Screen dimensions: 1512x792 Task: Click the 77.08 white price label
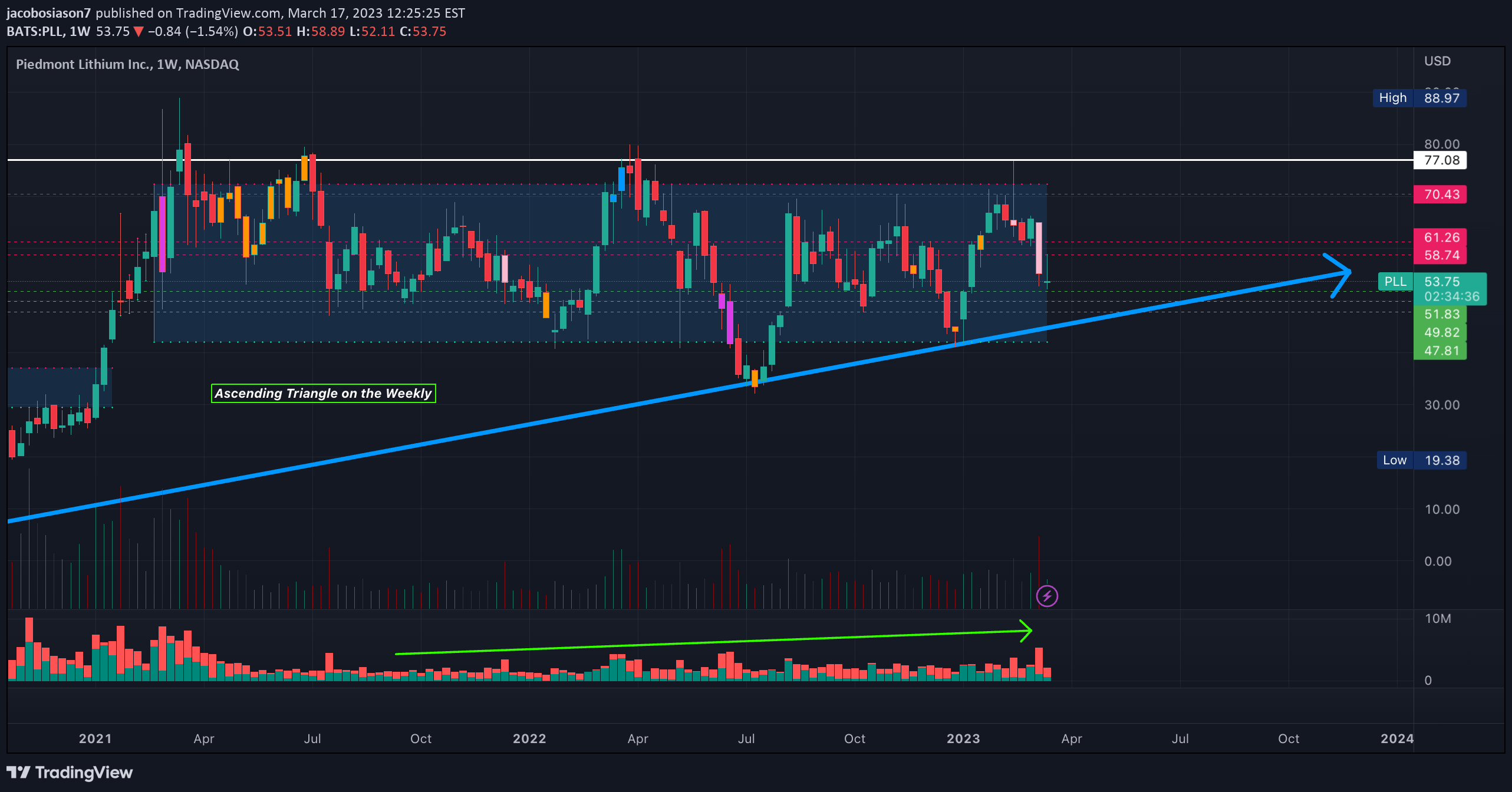[x=1440, y=160]
